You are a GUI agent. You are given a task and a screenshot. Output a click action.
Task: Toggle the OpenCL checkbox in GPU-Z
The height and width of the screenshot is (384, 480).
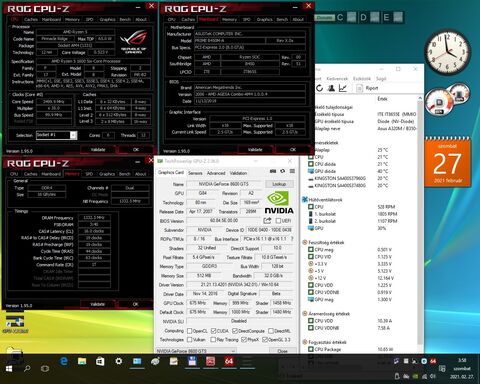click(x=189, y=331)
